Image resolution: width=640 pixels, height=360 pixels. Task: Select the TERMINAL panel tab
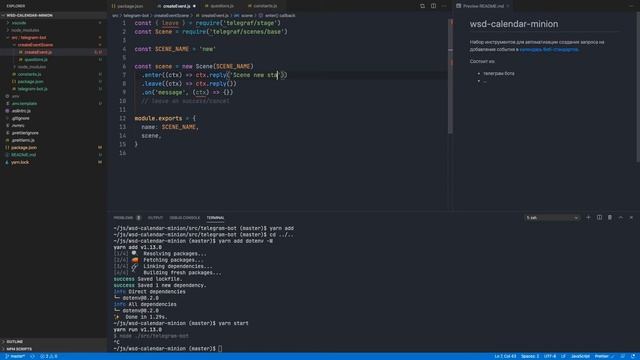pyautogui.click(x=215, y=218)
